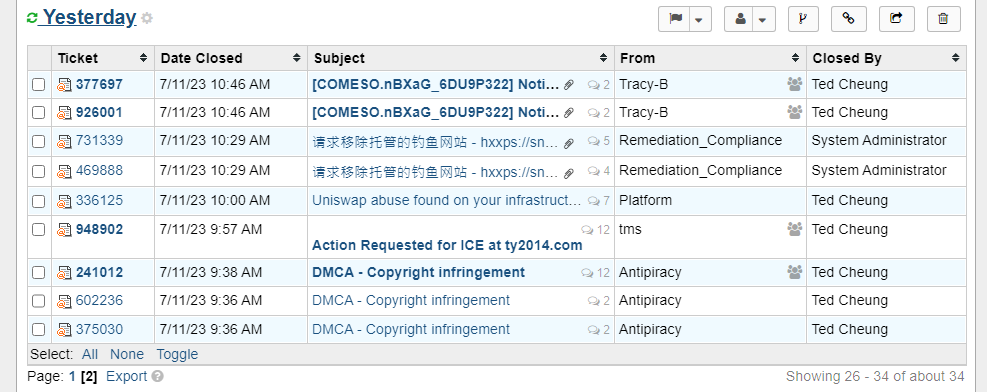Expand the dropdown next to the user icon
Image resolution: width=987 pixels, height=392 pixels.
765,19
